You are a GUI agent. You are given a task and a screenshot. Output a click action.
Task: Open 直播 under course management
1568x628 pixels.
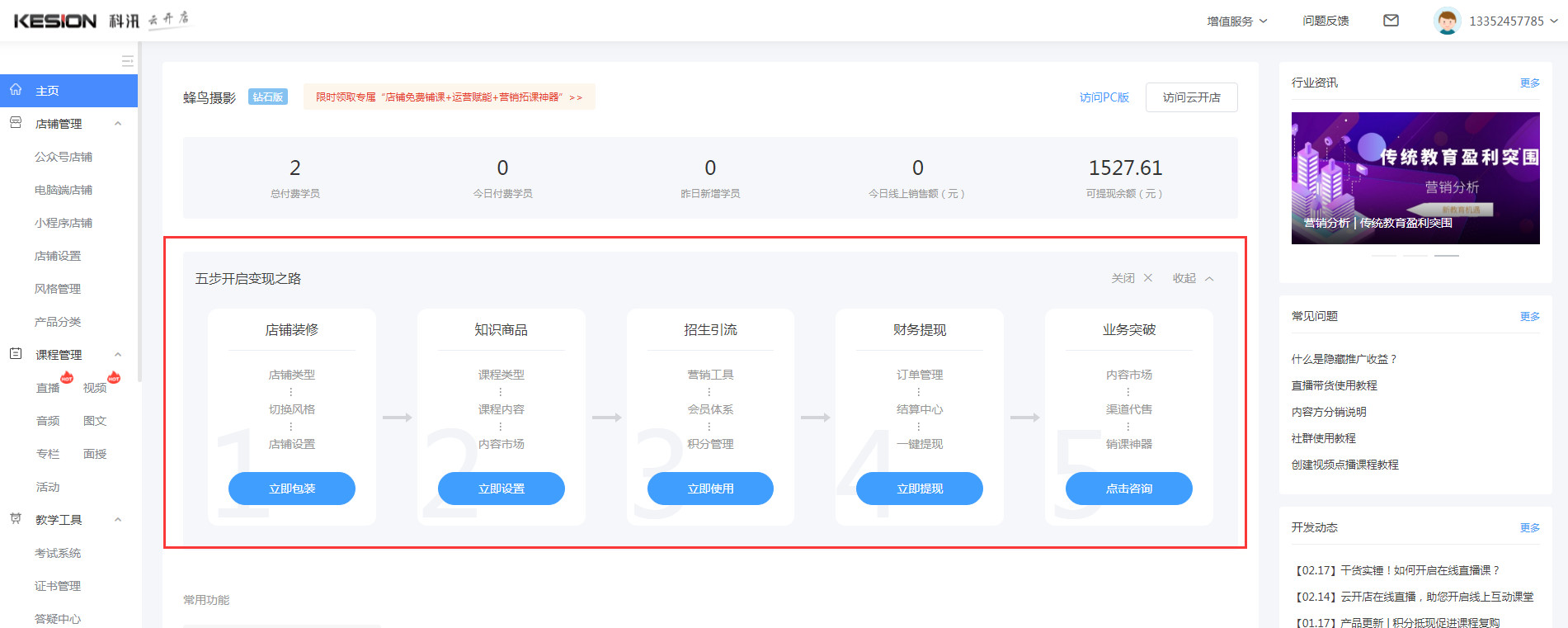[48, 388]
